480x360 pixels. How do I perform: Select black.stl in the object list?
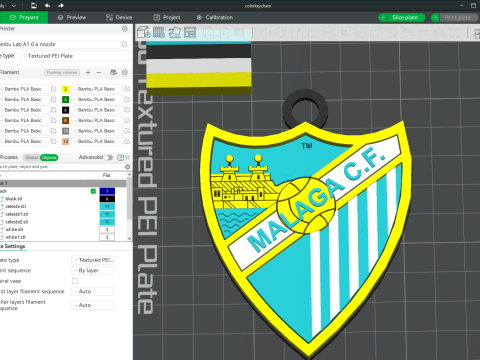(14, 199)
